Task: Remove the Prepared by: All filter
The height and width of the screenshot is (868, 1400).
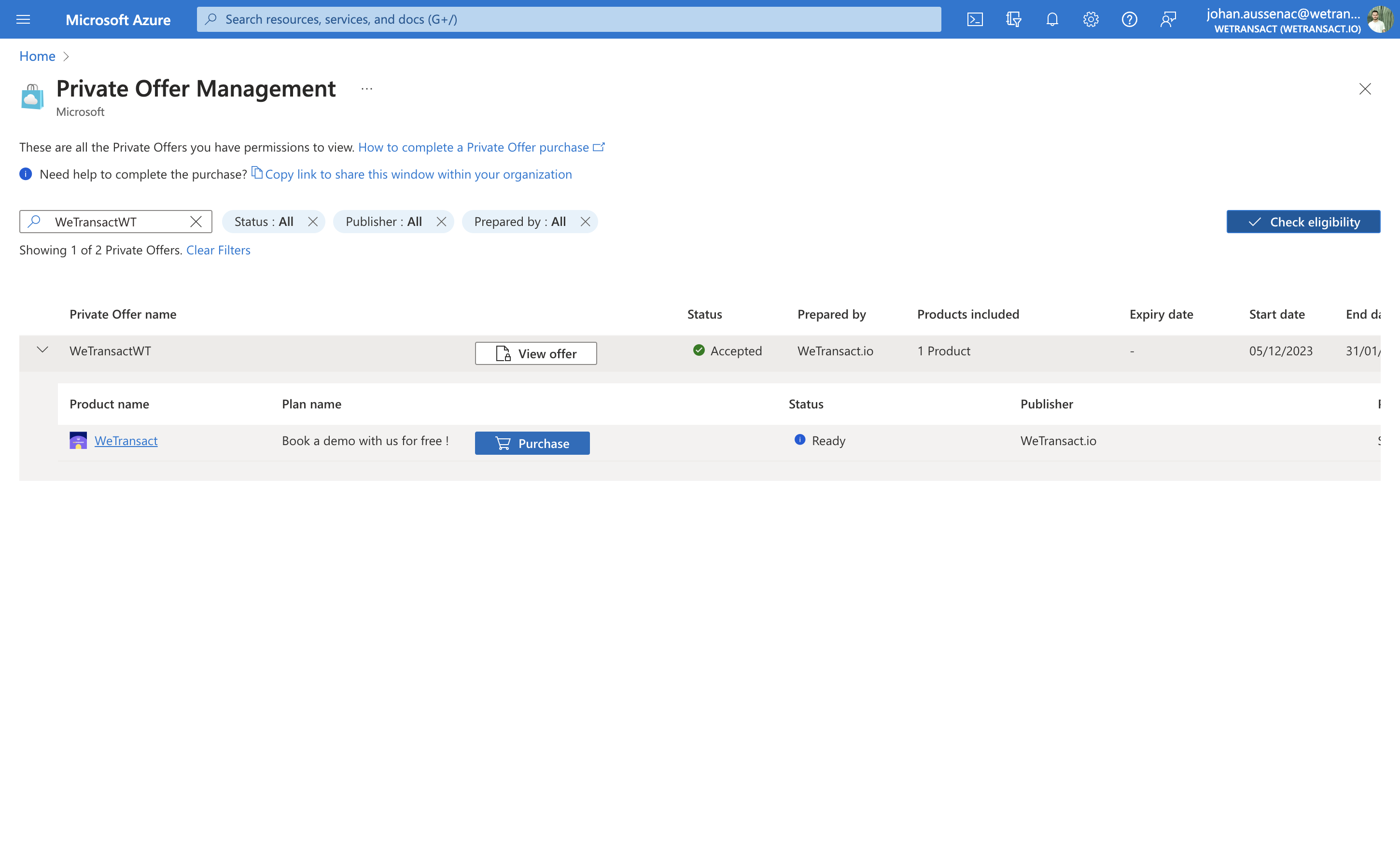Action: point(586,222)
